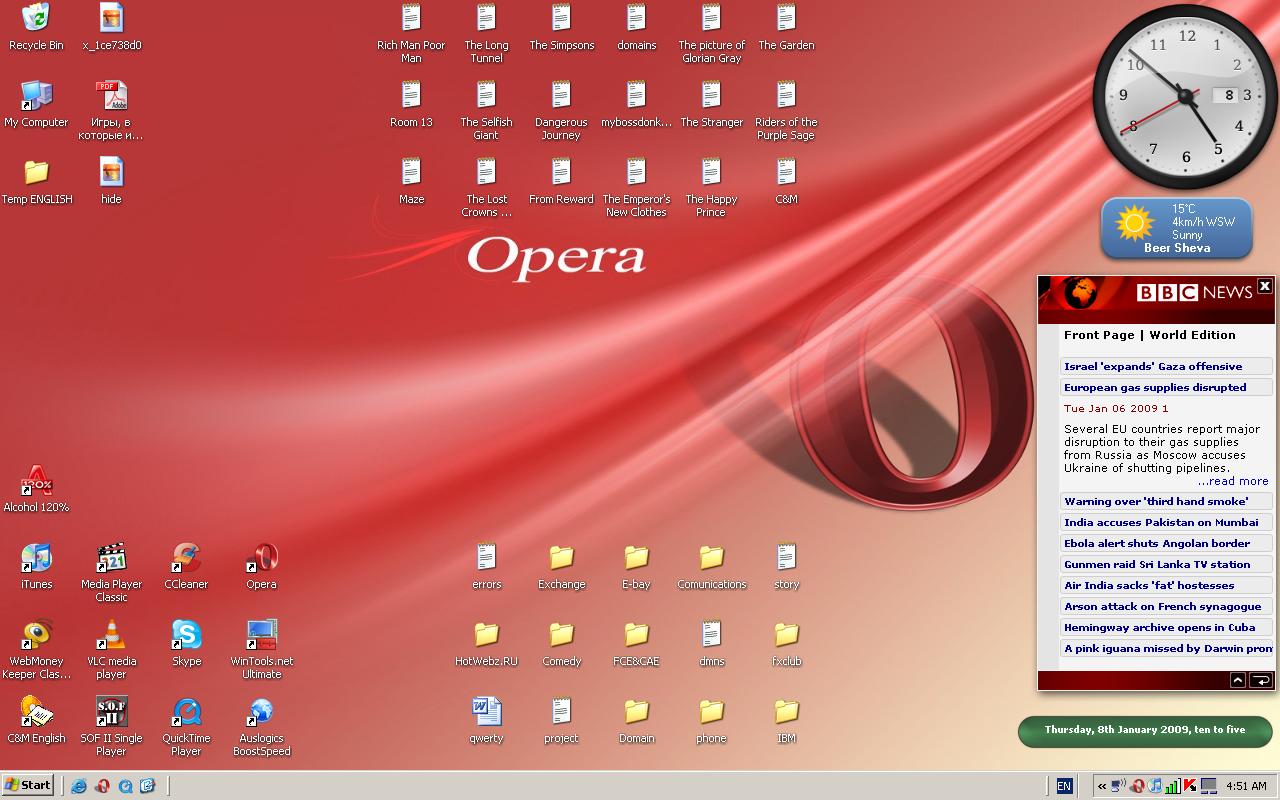
Task: Open 'Arson attack on French synagogue' headline
Action: click(x=1167, y=606)
